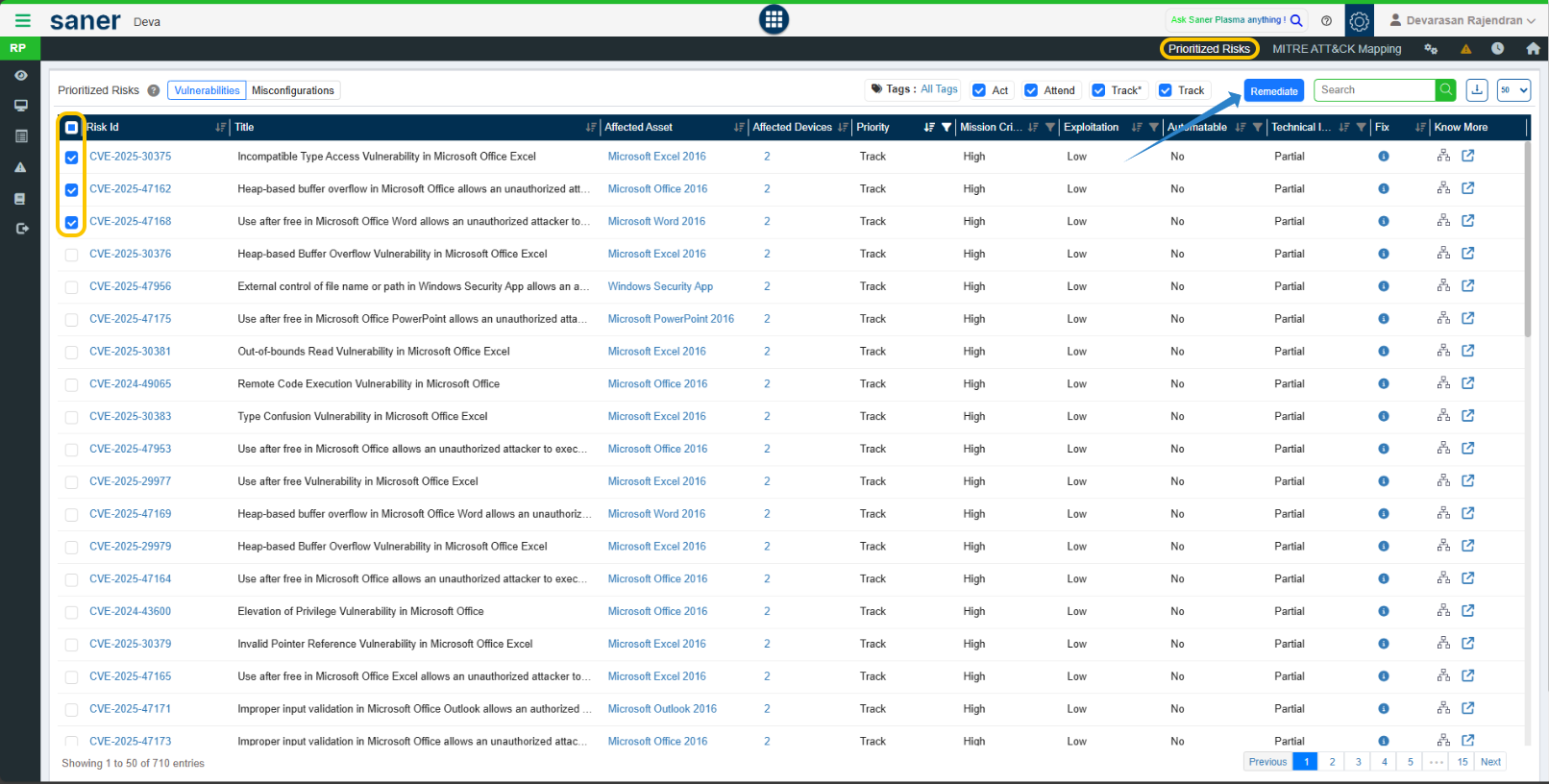Screen dimensions: 1549x784
Task: Check the checkbox for CVE-2025-30376
Action: tap(71, 255)
